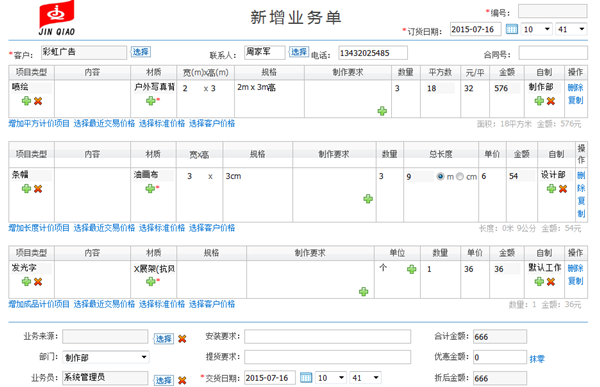The image size is (600, 387).
Task: Open calendar picker beside 订货日期 field
Action: click(x=512, y=29)
